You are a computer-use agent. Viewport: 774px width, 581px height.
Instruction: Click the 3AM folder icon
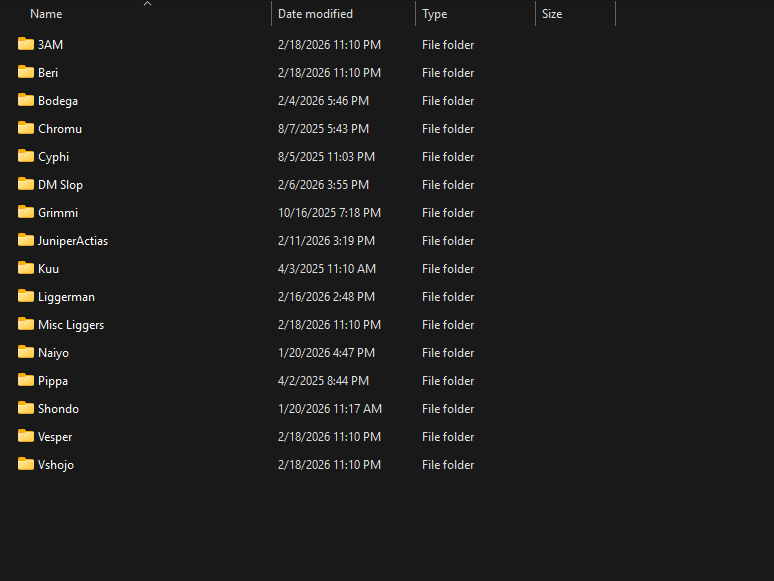(26, 44)
